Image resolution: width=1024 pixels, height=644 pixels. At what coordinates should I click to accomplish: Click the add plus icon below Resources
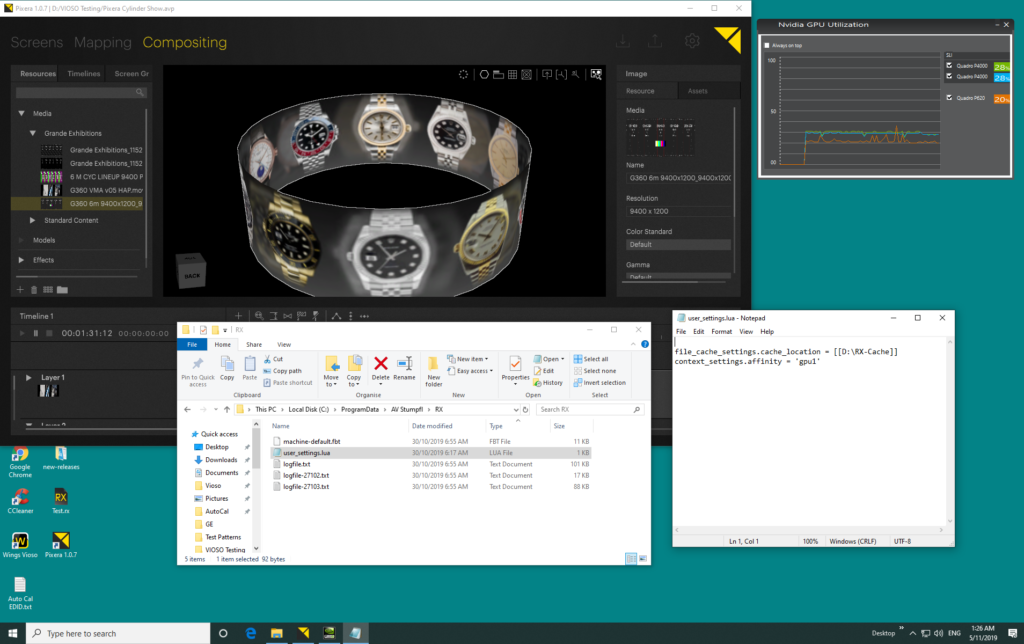pyautogui.click(x=19, y=290)
